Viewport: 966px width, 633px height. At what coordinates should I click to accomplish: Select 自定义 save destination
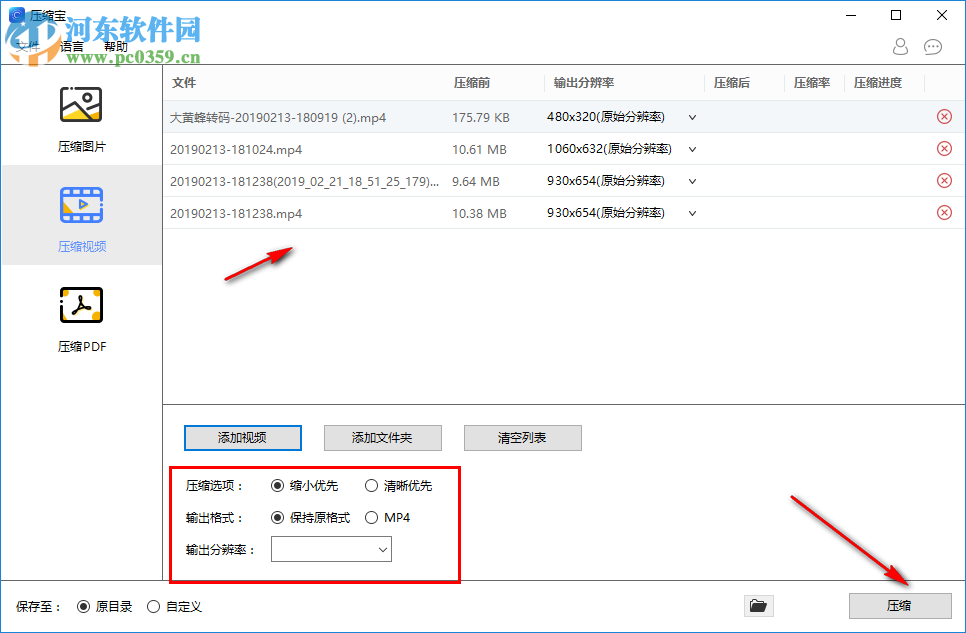tap(153, 606)
